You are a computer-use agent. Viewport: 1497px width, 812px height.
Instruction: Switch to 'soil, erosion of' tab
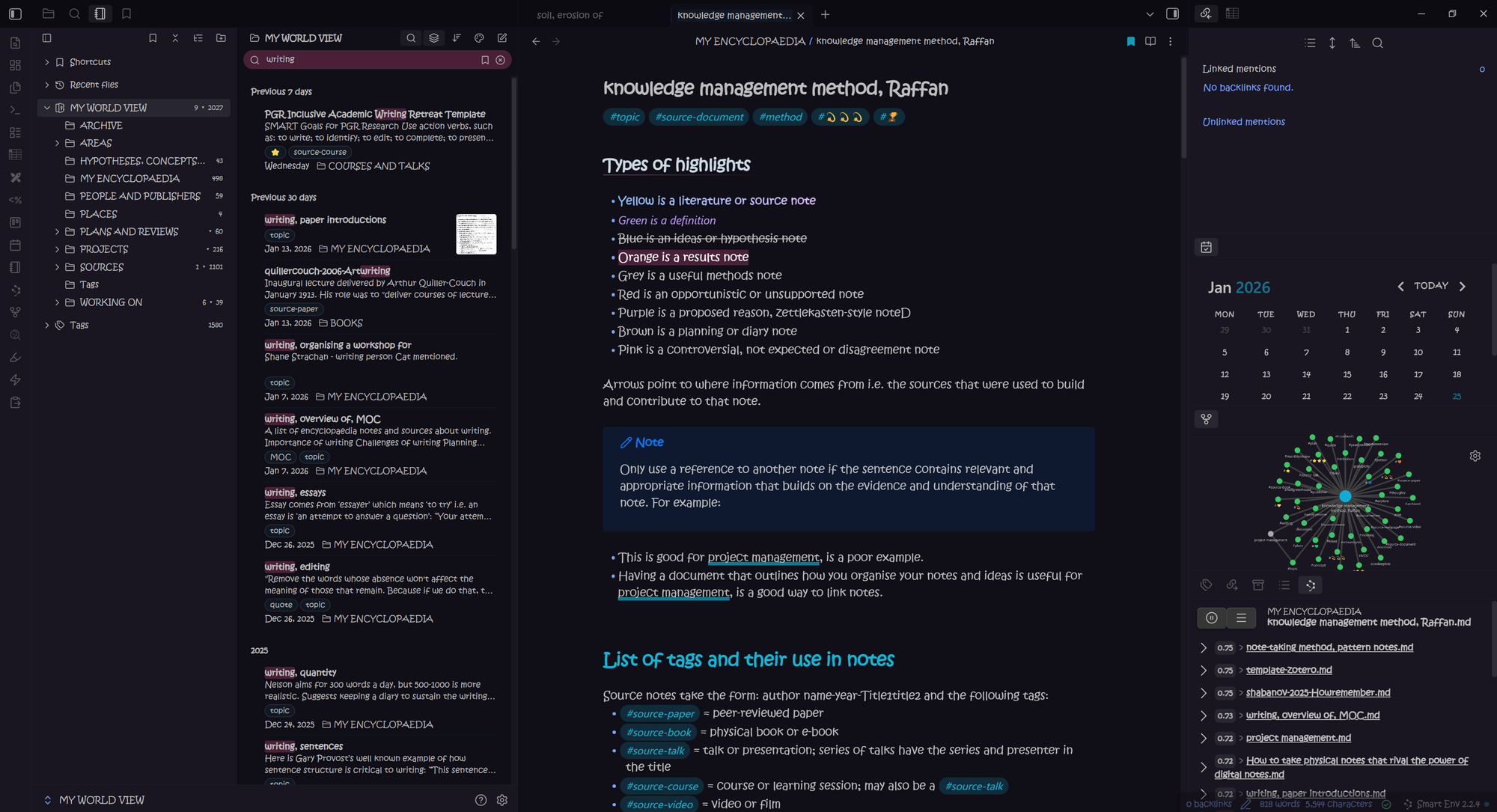[x=570, y=15]
